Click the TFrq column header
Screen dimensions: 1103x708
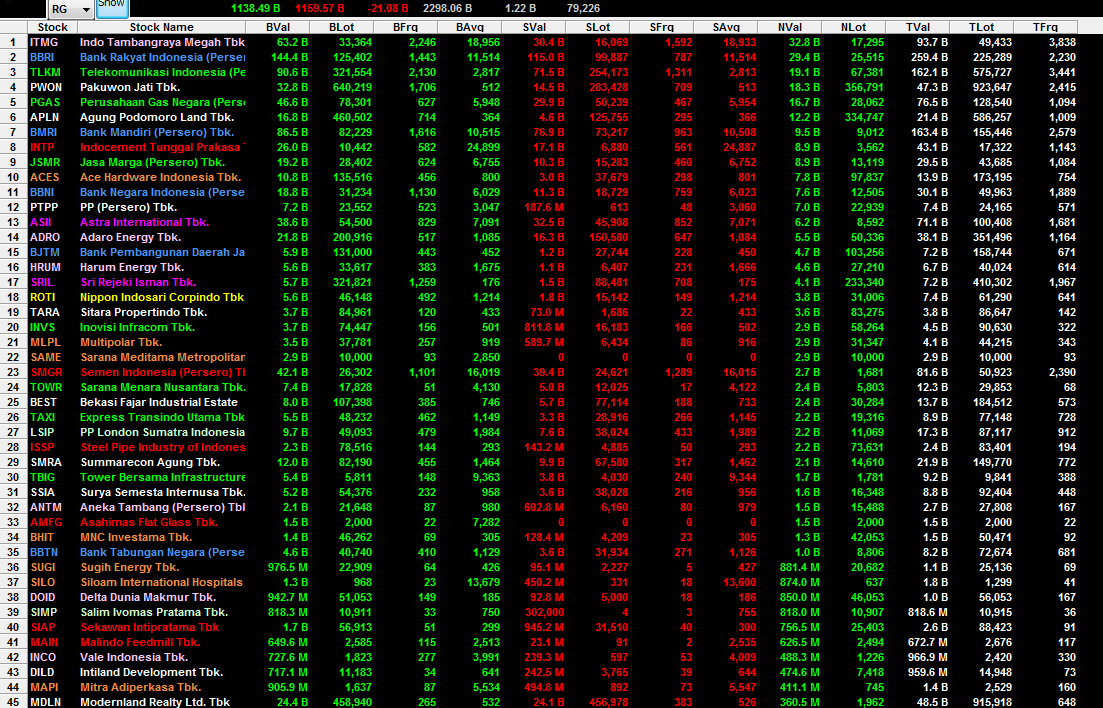pyautogui.click(x=1045, y=27)
